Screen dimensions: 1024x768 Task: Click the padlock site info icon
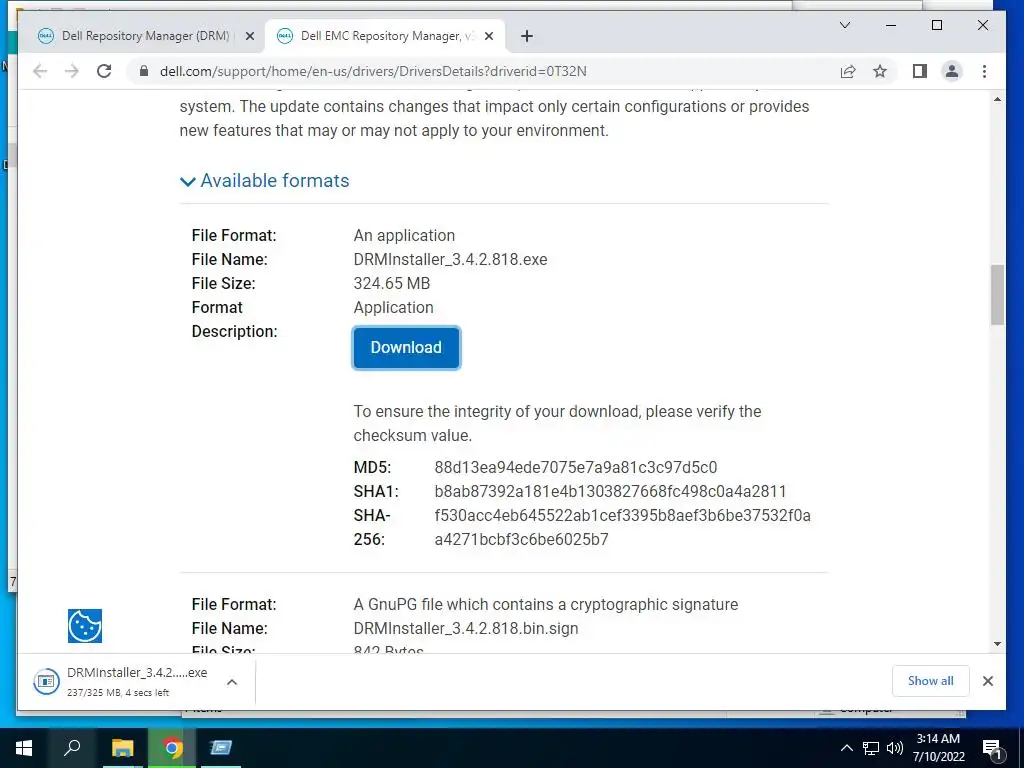pyautogui.click(x=144, y=71)
